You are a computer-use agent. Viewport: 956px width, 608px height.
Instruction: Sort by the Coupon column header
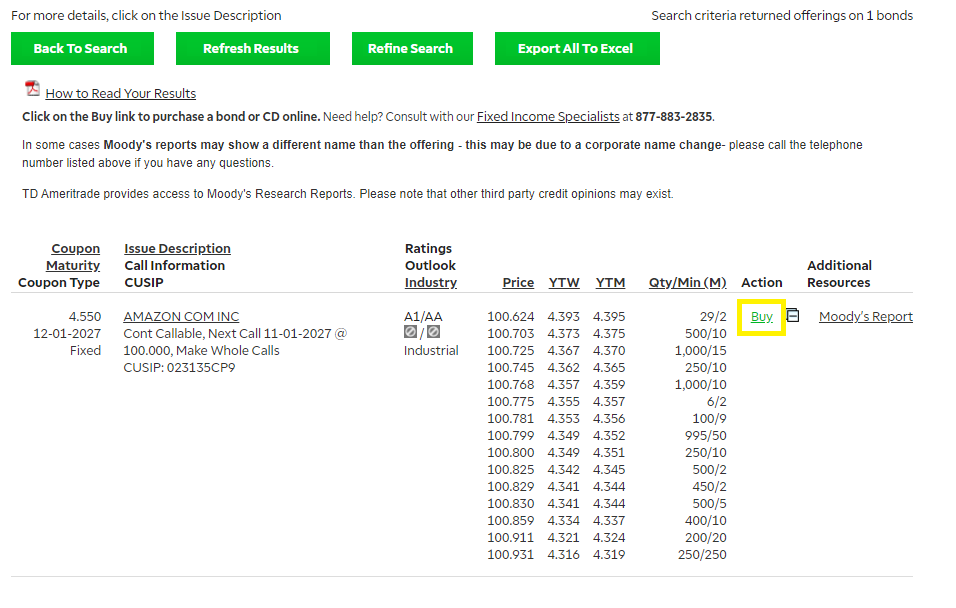76,249
